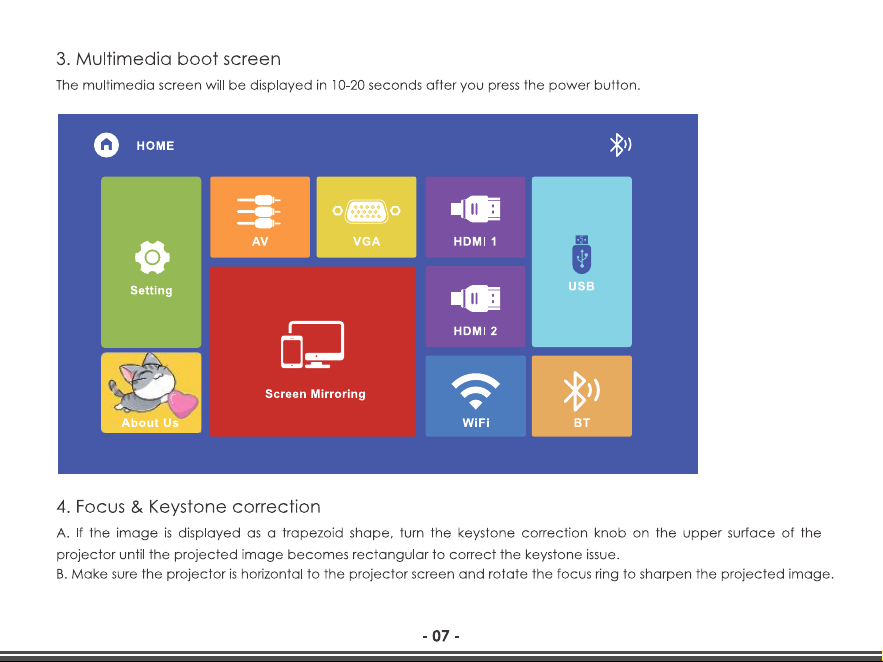Click the Bluetooth icon on BT tile

click(582, 391)
